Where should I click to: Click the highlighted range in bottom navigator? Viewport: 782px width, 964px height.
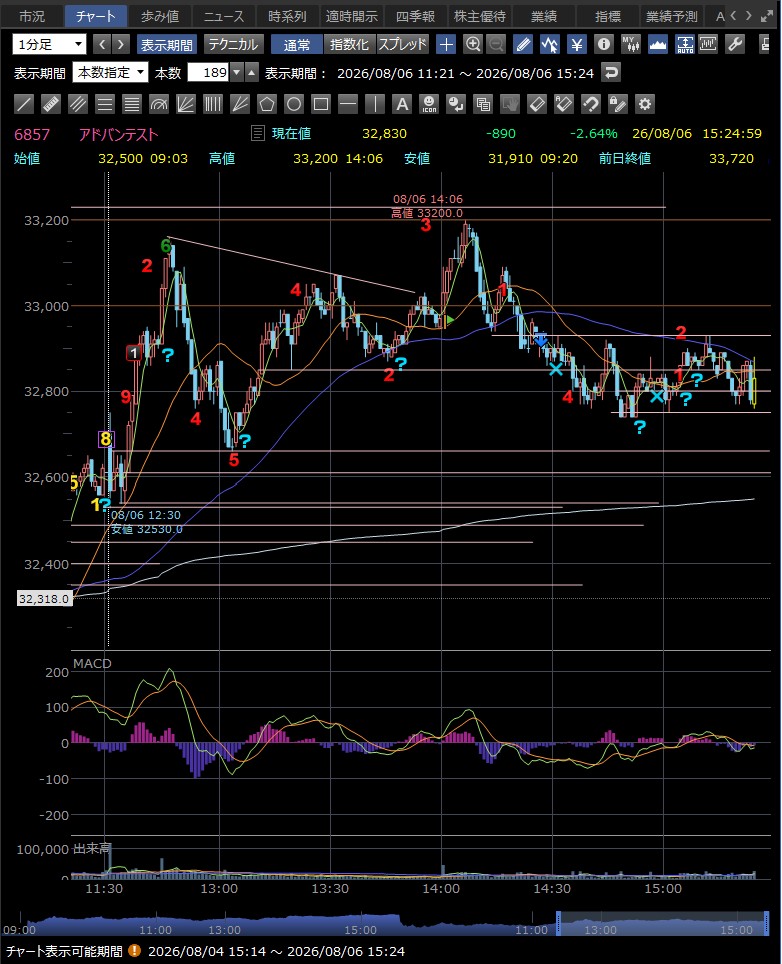pos(663,923)
